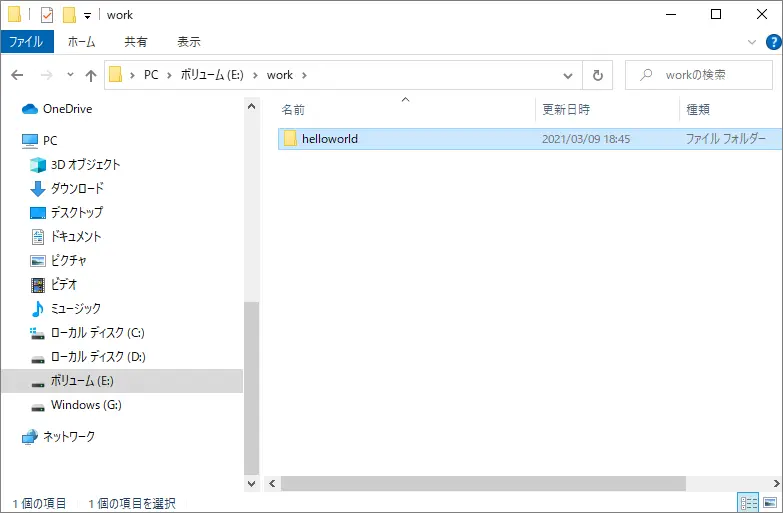The height and width of the screenshot is (513, 783).
Task: Refresh the current folder view
Action: 597,75
